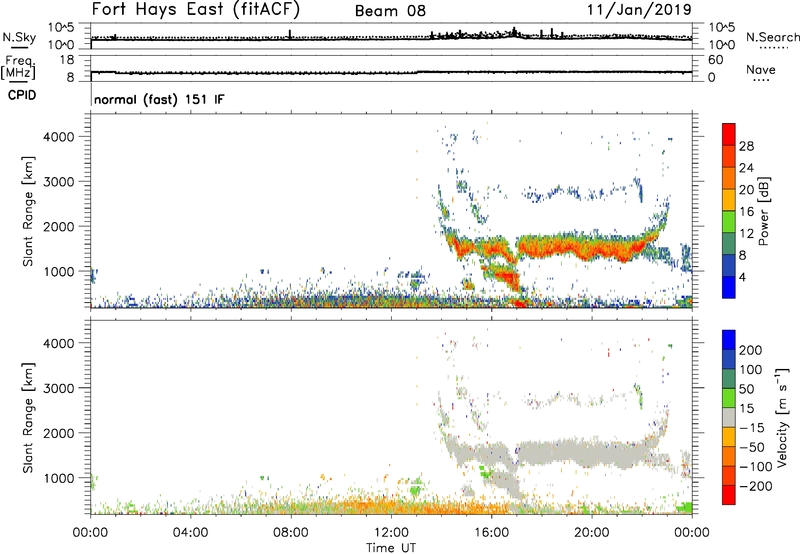This screenshot has width=800, height=554.
Task: Click the '4000' tick in the power panel
Action: tap(59, 137)
